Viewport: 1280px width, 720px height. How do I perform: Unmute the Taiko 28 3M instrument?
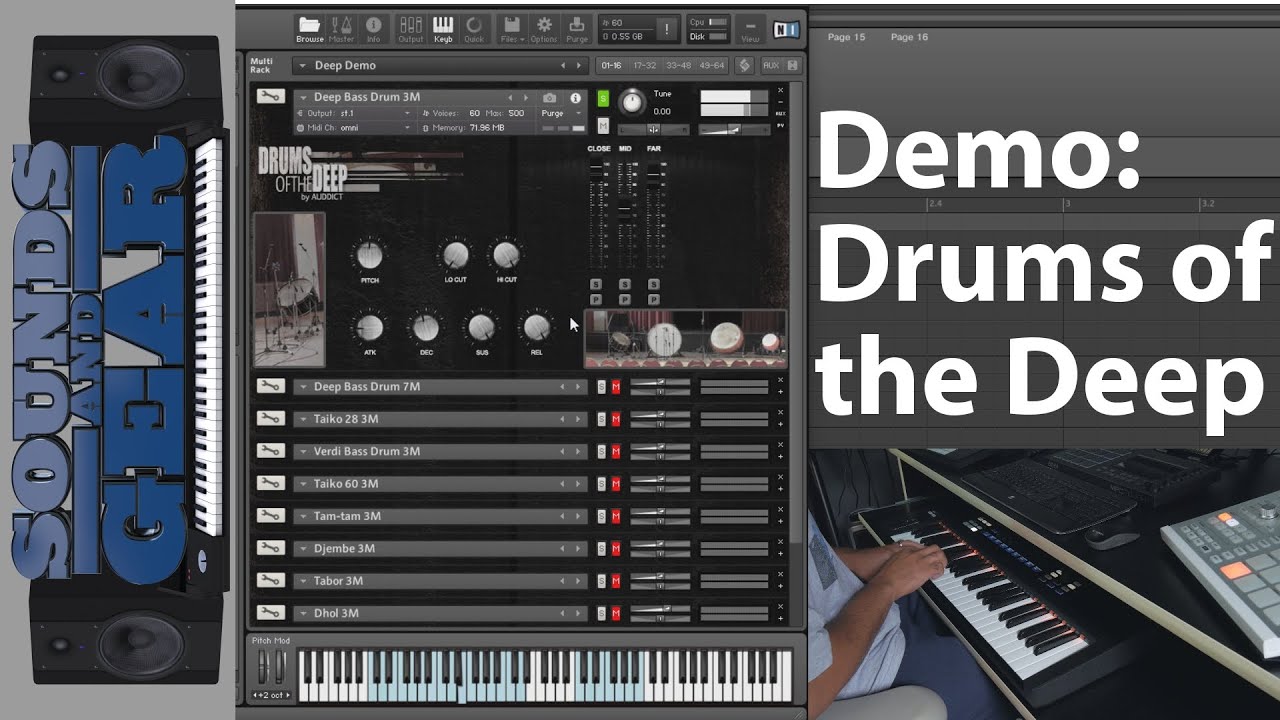click(x=616, y=419)
